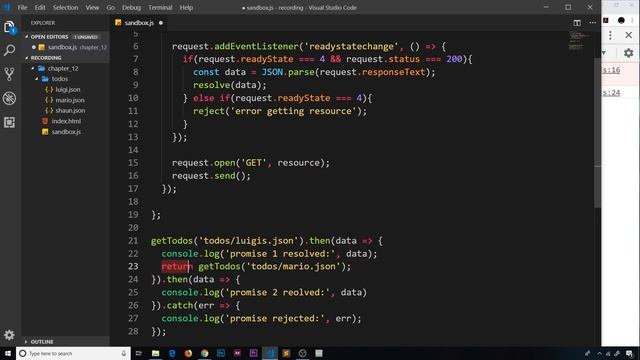Viewport: 640px width, 360px height.
Task: Select sandbox.js under Open Editors
Action: click(62, 47)
